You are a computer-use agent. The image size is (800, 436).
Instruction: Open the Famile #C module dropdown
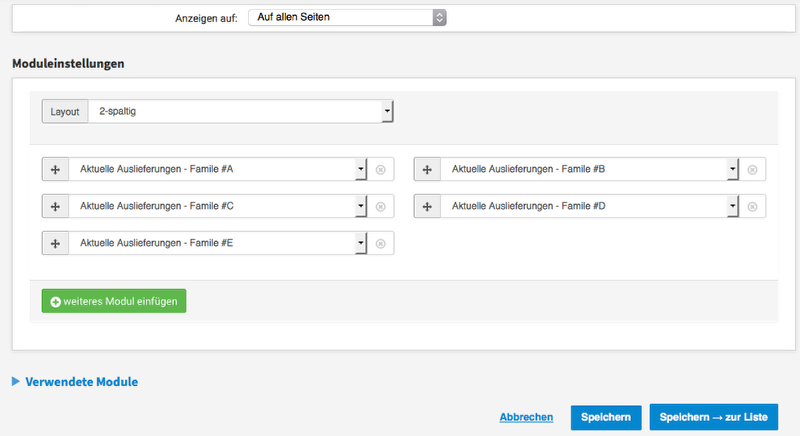(x=218, y=207)
